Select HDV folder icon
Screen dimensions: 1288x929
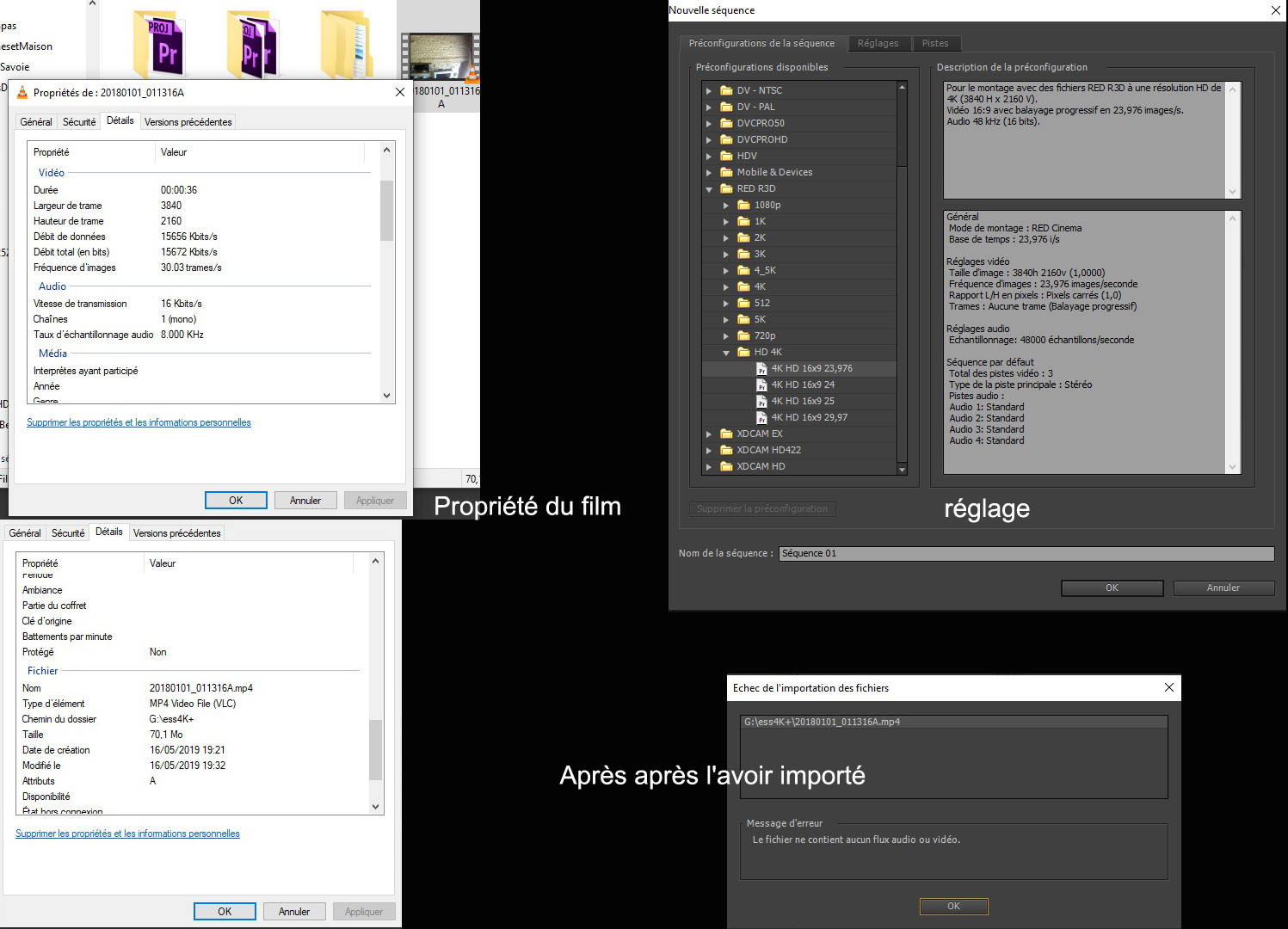pos(726,156)
